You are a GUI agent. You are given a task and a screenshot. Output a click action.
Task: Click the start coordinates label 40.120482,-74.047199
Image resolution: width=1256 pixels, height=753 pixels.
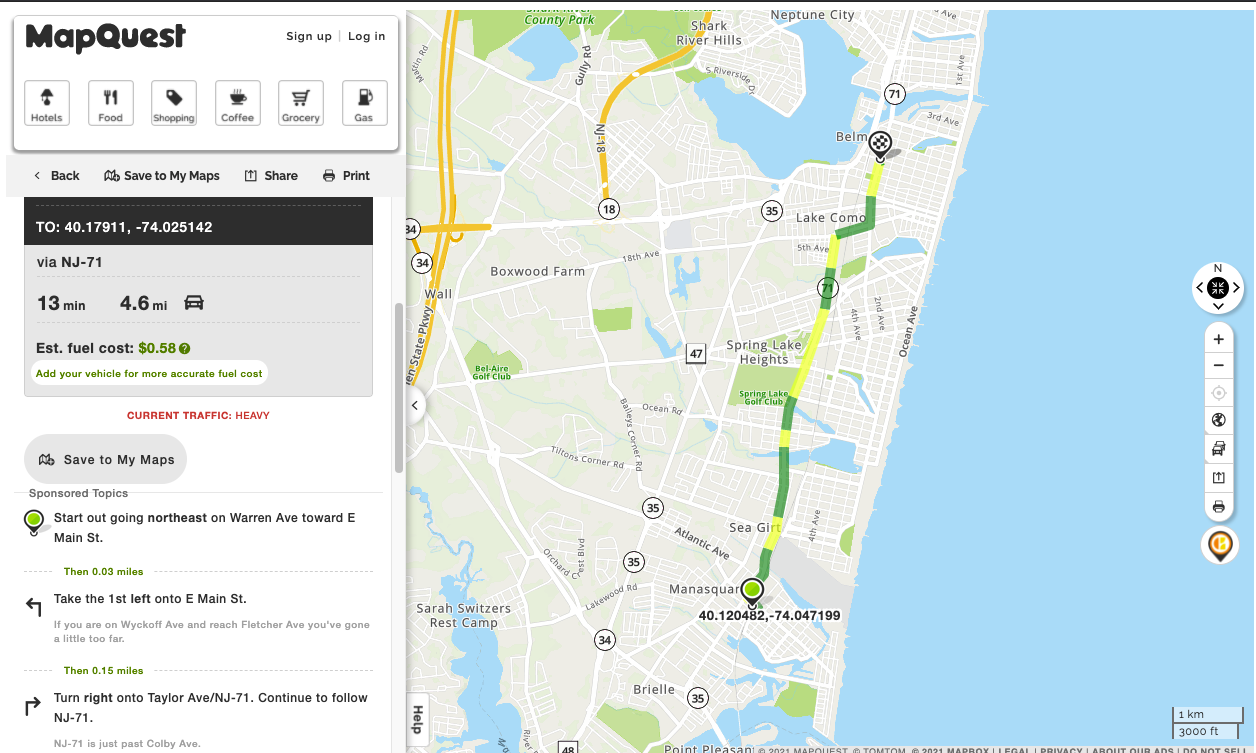769,616
